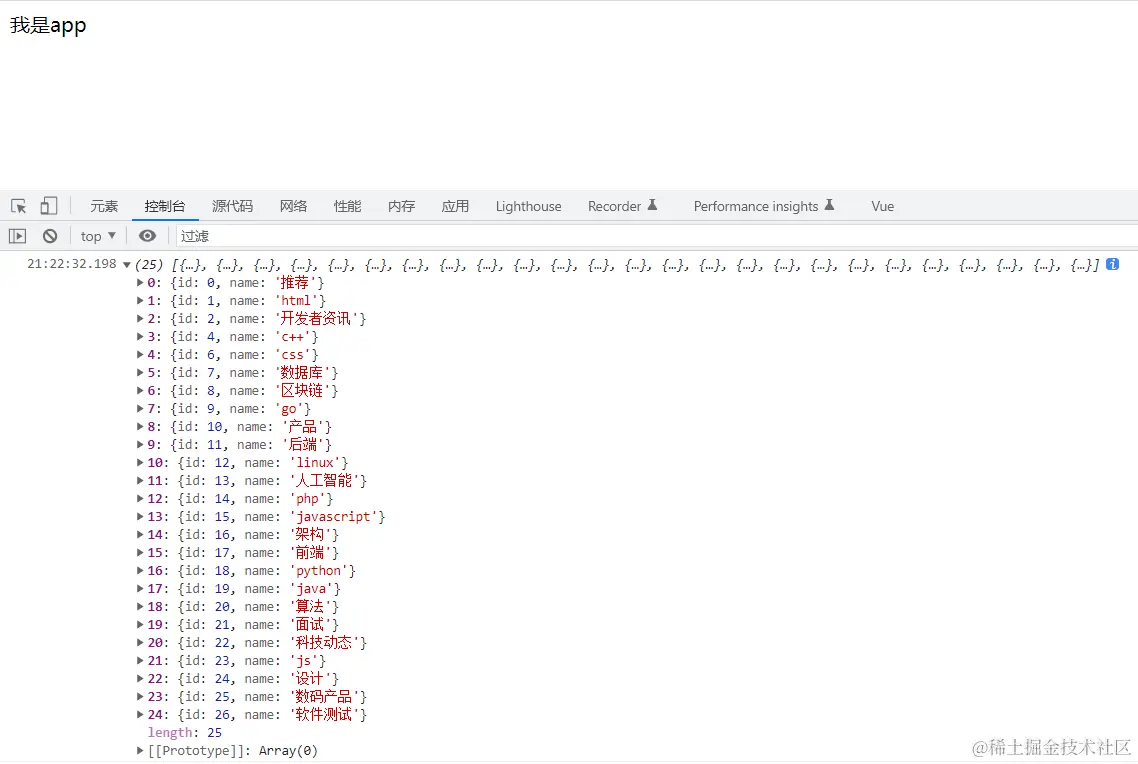Activate the inspect element picker icon
Viewport: 1138px width, 764px height.
[x=19, y=206]
